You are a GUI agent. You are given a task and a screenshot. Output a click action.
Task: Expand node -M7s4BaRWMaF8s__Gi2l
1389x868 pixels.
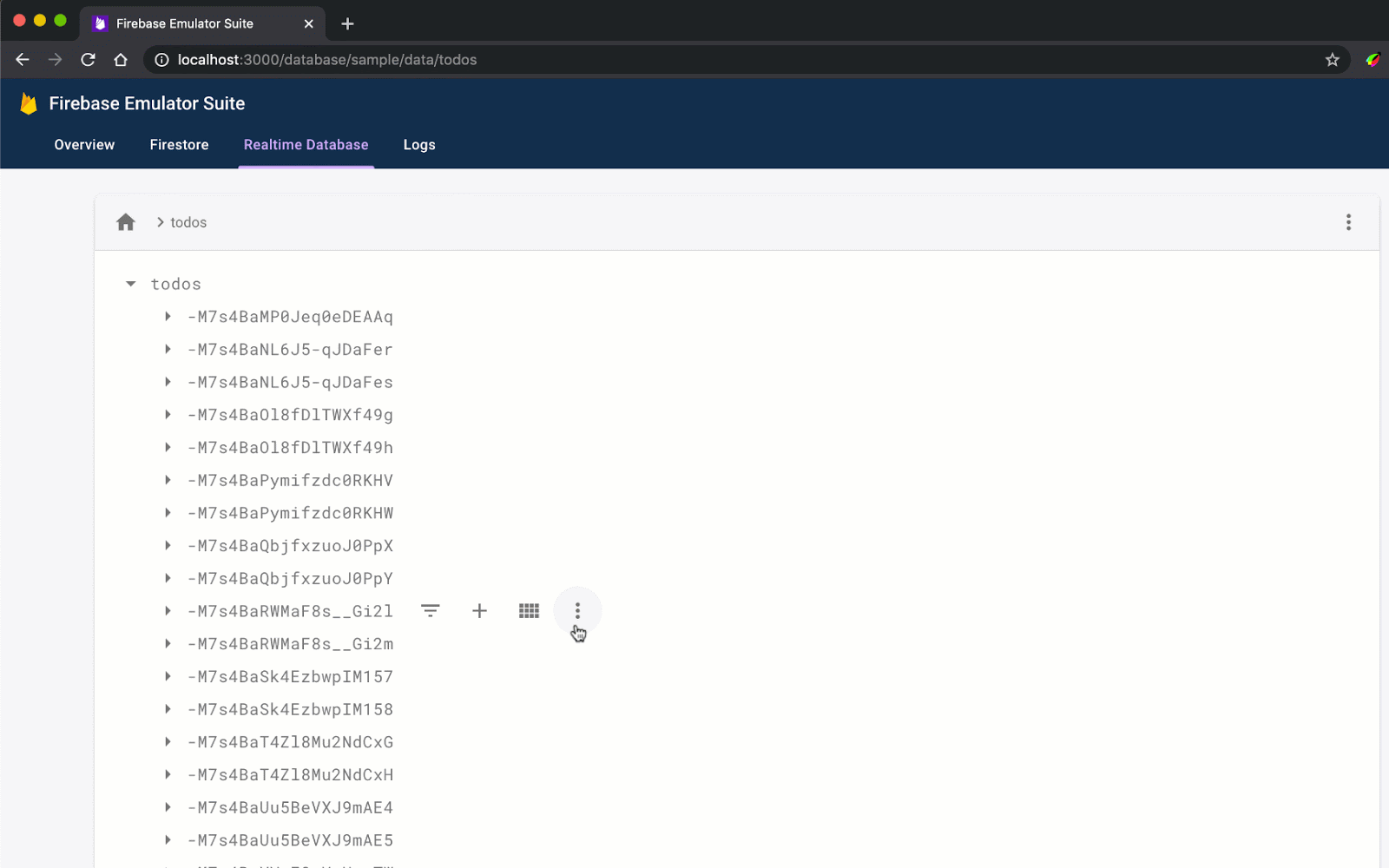(x=168, y=611)
